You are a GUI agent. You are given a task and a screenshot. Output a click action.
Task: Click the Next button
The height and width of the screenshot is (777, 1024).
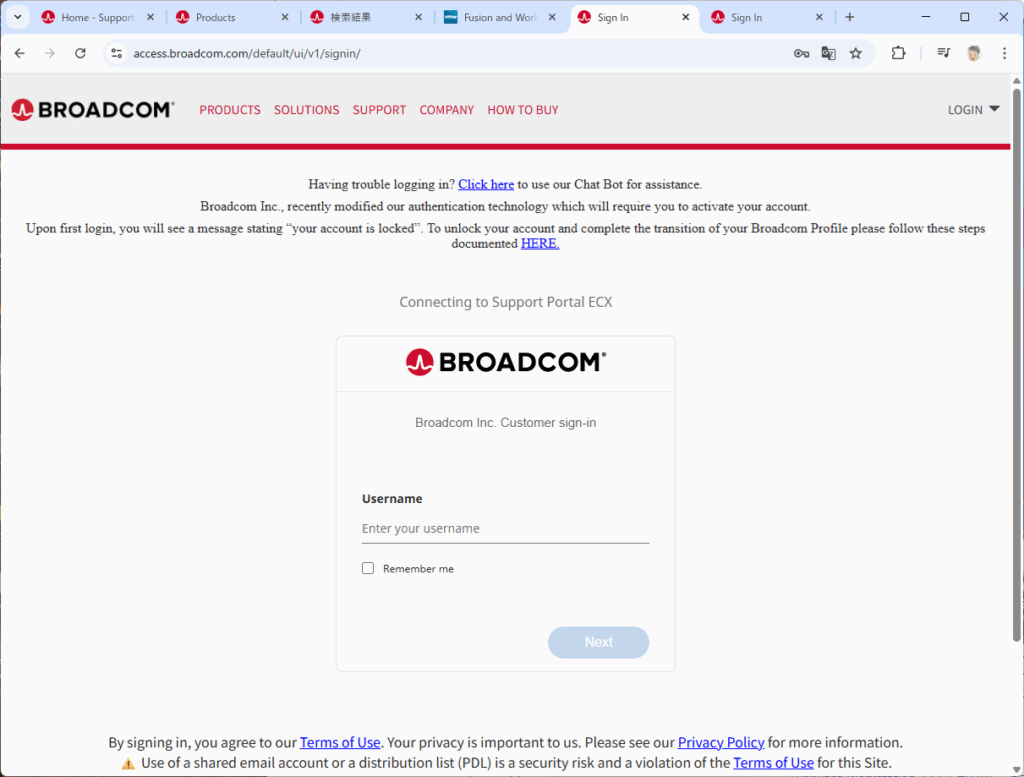pyautogui.click(x=598, y=642)
